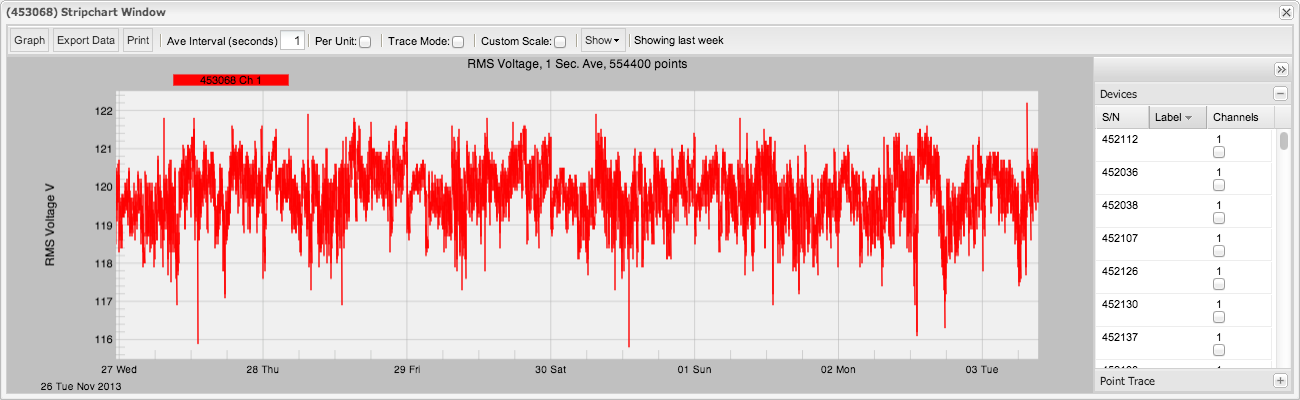Focus the Ave Interval seconds field
The image size is (1300, 400).
[292, 41]
